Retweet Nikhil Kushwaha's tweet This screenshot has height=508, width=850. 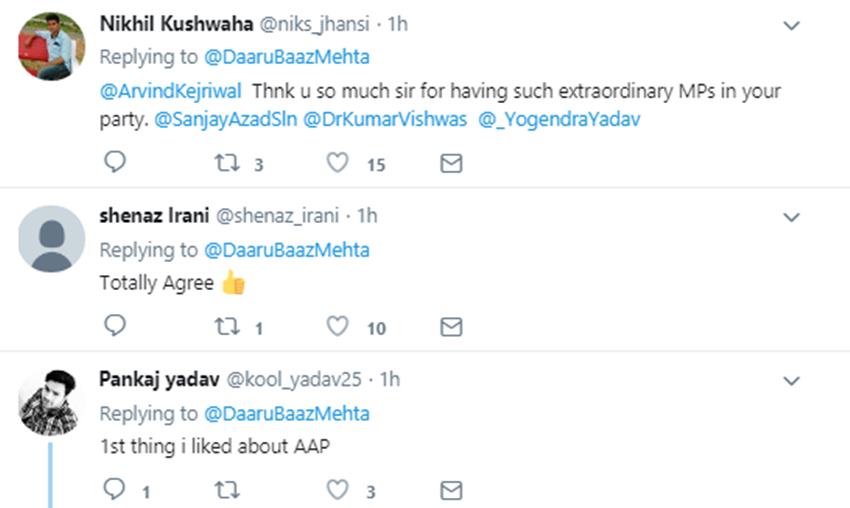(x=227, y=162)
